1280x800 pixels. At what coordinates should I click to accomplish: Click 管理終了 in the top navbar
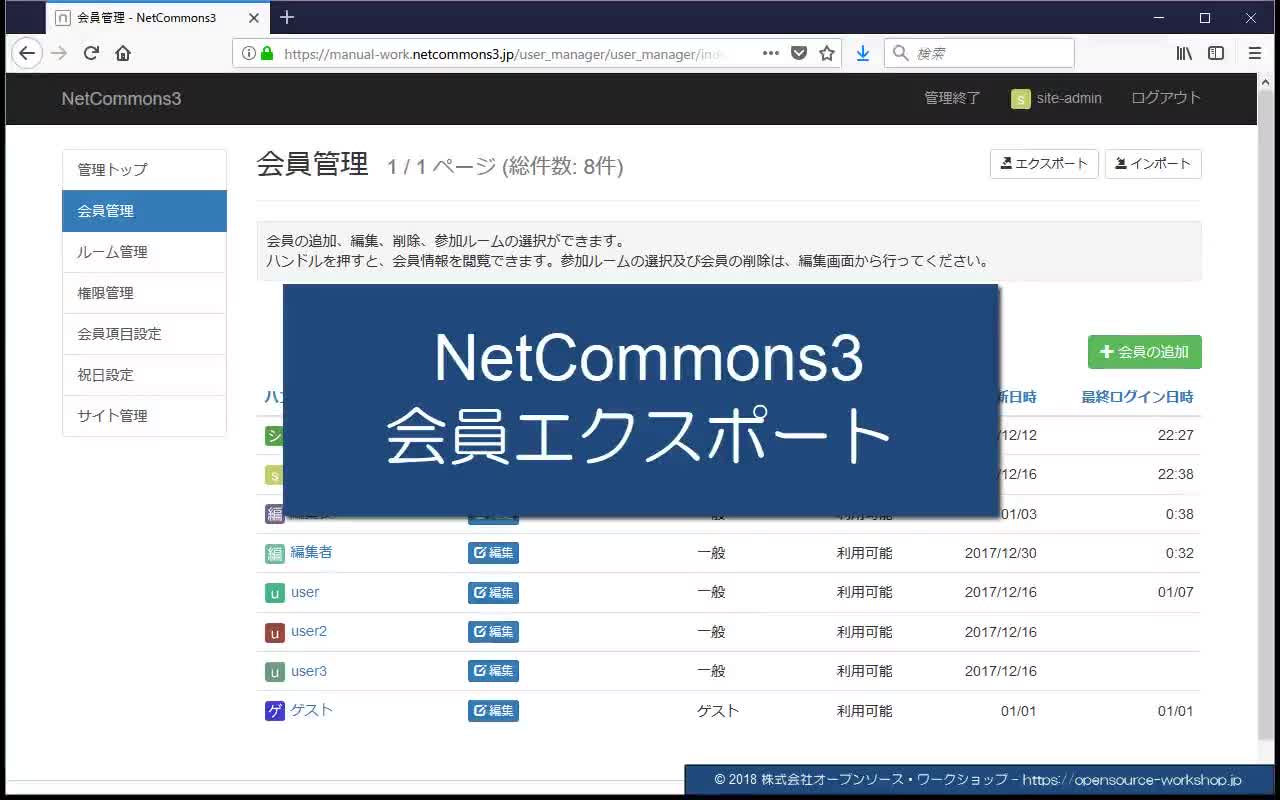[952, 98]
